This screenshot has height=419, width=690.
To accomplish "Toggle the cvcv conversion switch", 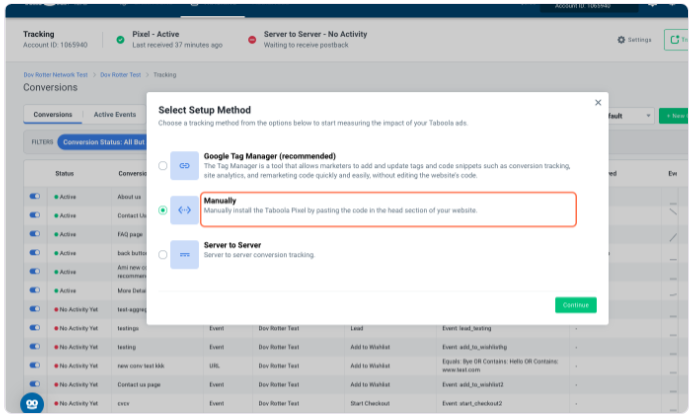I will point(35,403).
